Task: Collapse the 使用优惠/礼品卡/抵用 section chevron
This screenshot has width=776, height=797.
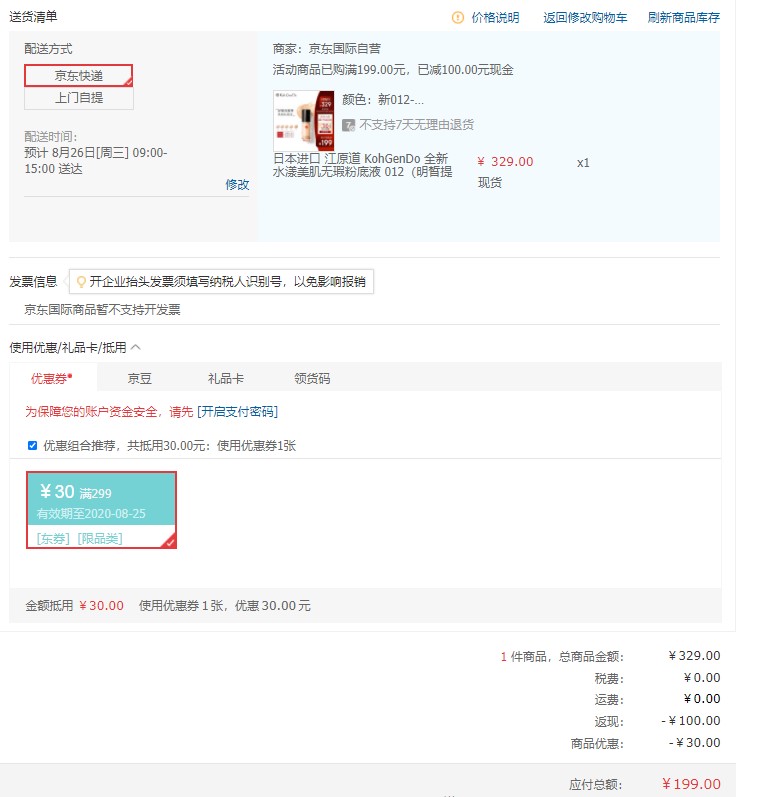Action: (136, 347)
